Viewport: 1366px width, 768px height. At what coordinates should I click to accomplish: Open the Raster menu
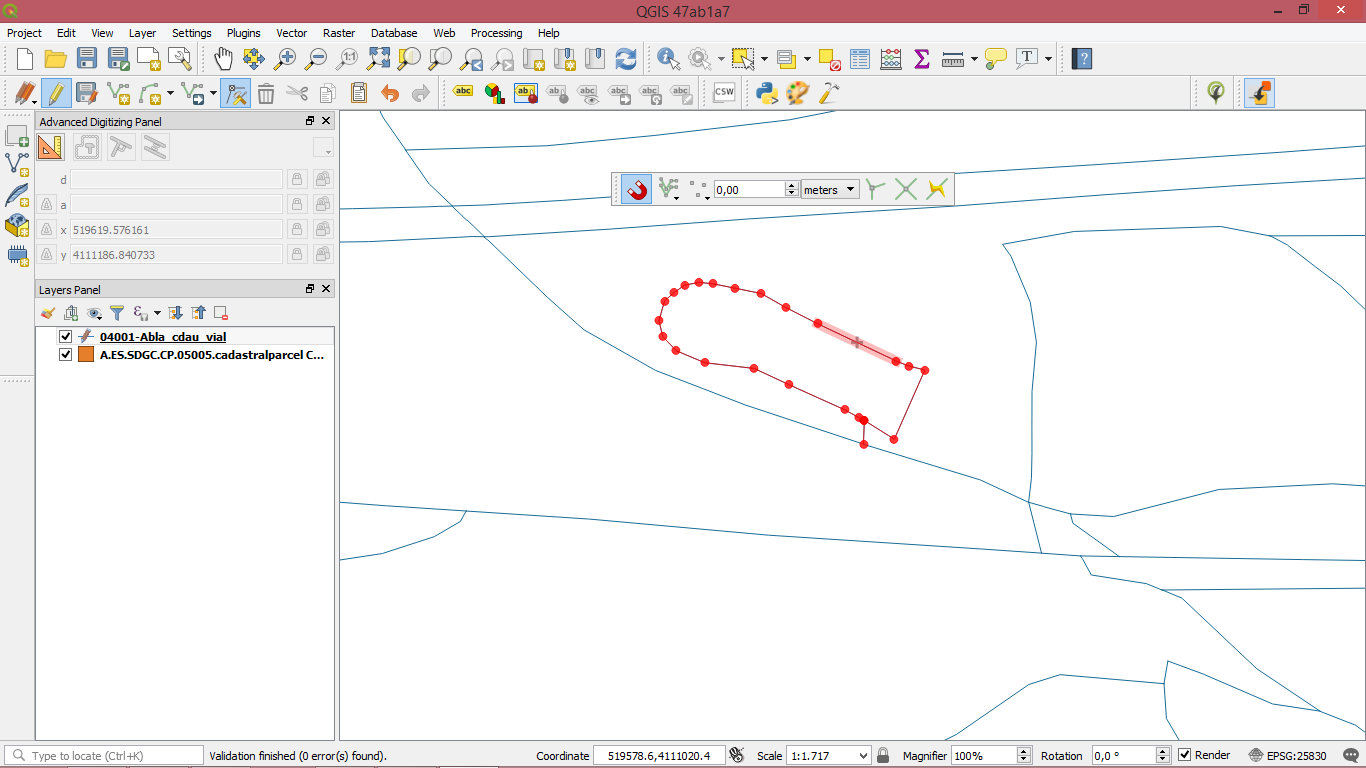click(x=339, y=33)
